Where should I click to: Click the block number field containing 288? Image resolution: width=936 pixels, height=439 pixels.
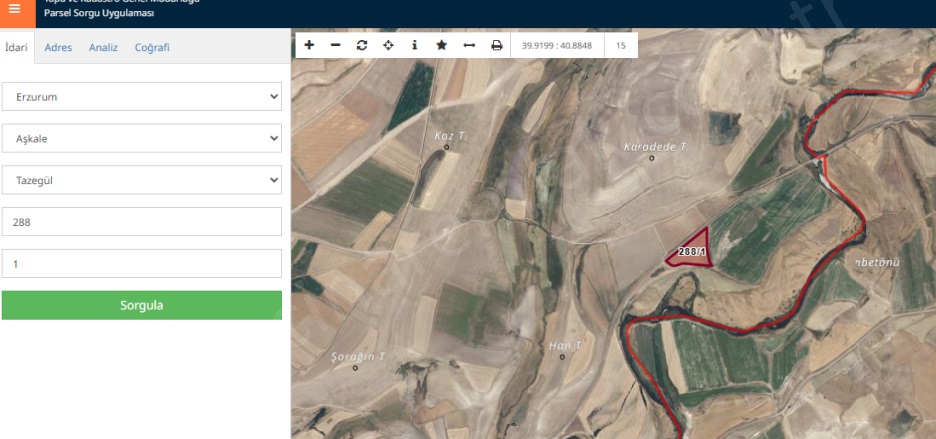pyautogui.click(x=141, y=222)
